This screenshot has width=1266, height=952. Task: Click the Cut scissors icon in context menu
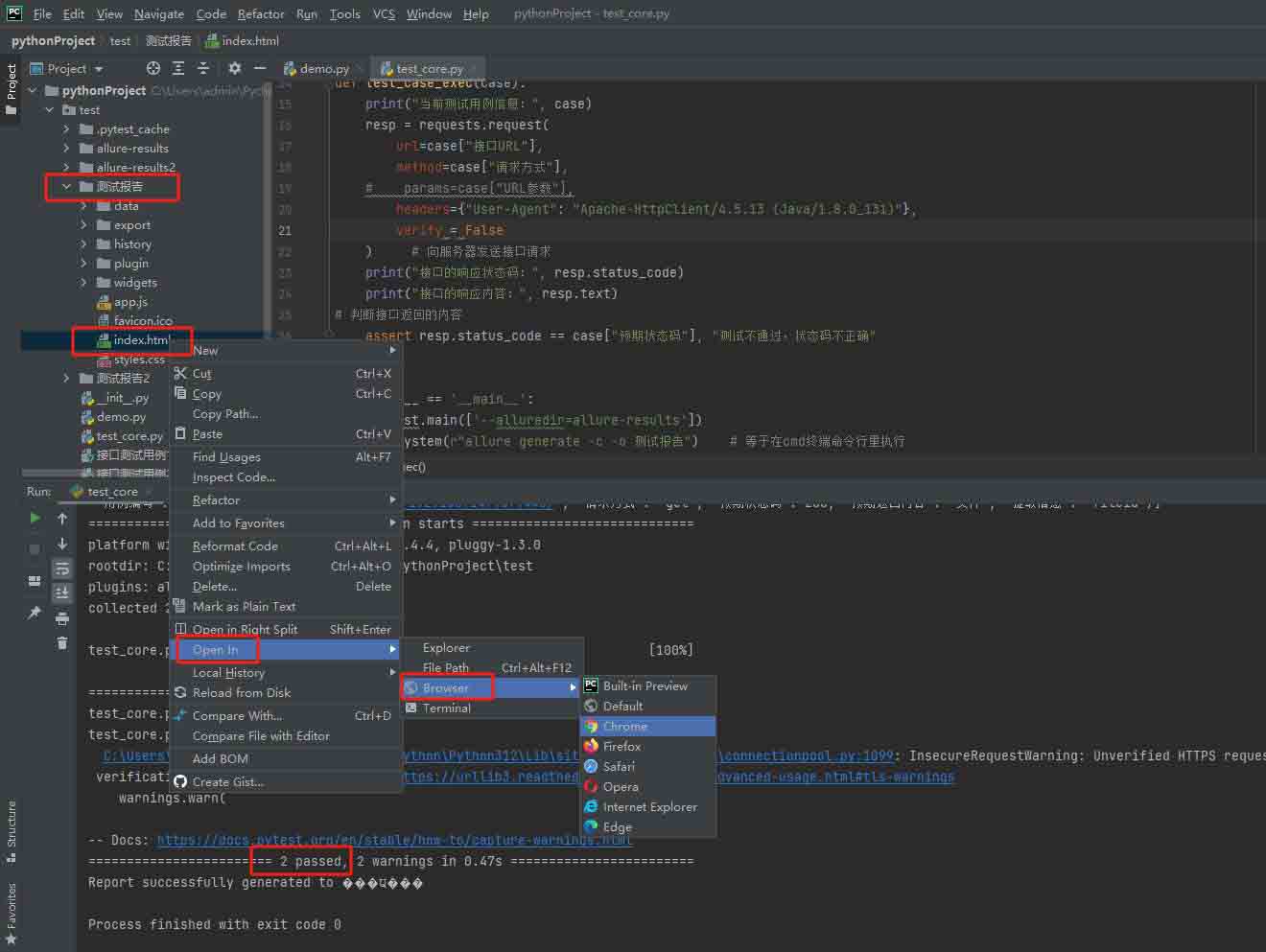tap(180, 374)
